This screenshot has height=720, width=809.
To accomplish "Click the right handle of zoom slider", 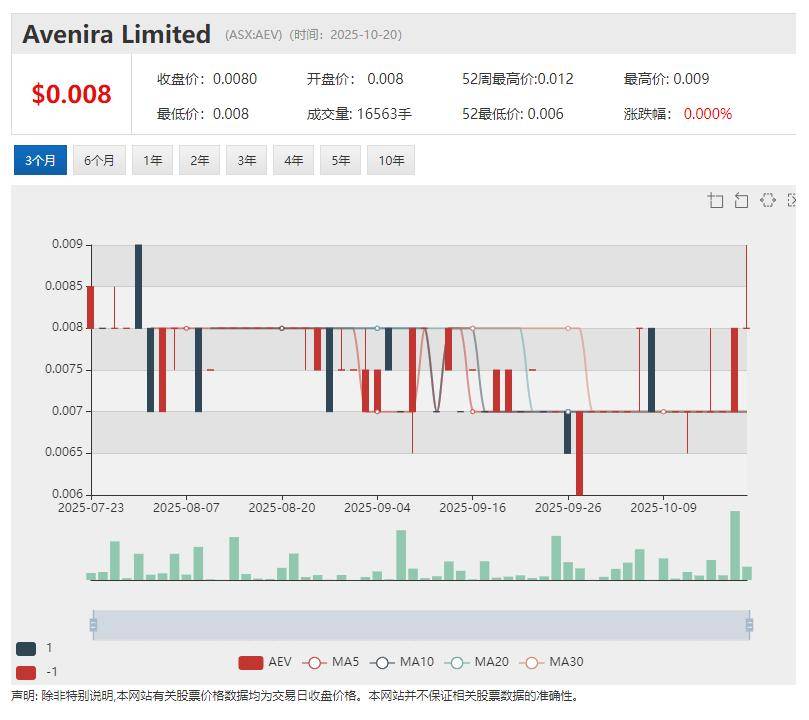I will pos(748,625).
